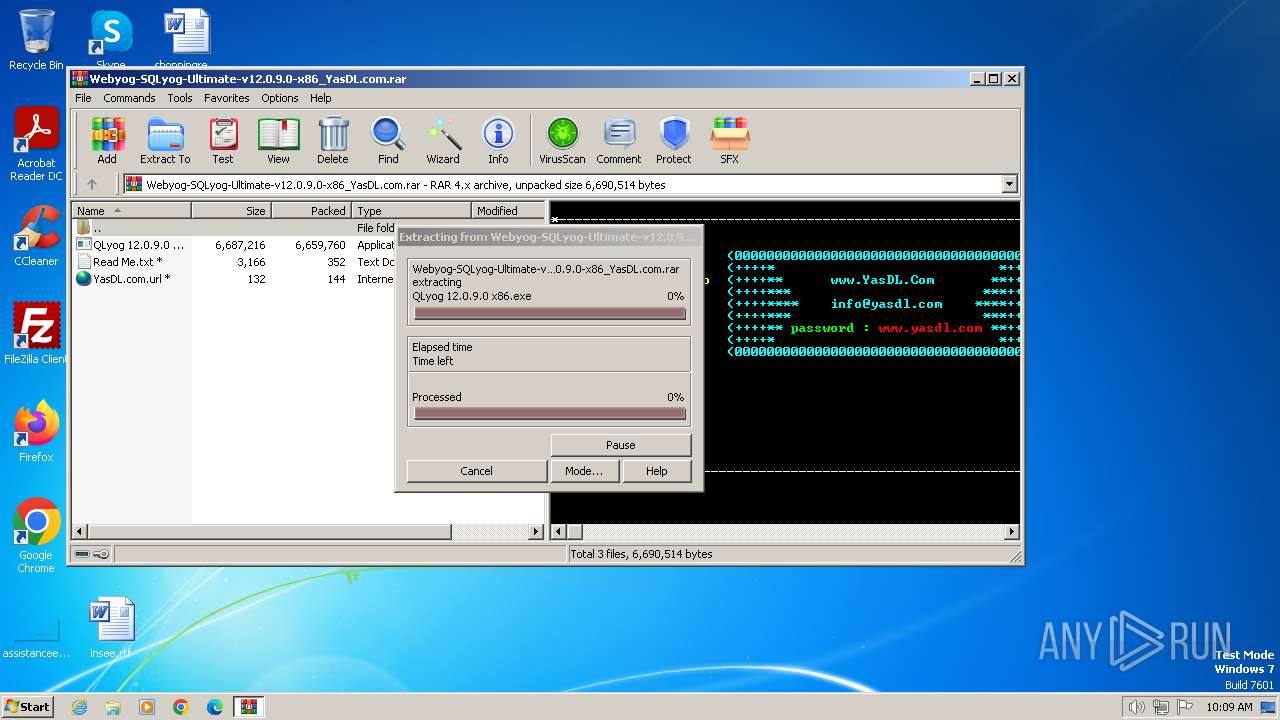The image size is (1280, 720).
Task: Expand the archive path dropdown arrow
Action: point(1009,184)
